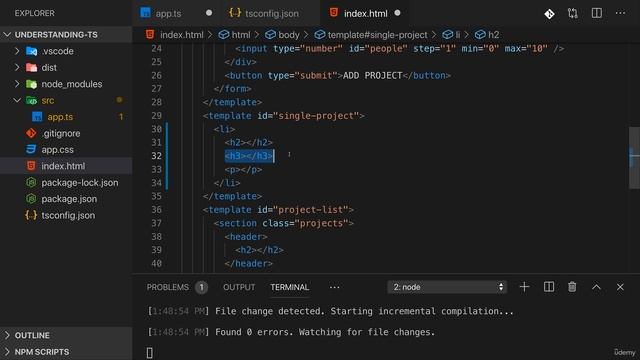Open the OUTPUT panel tab

pos(239,287)
